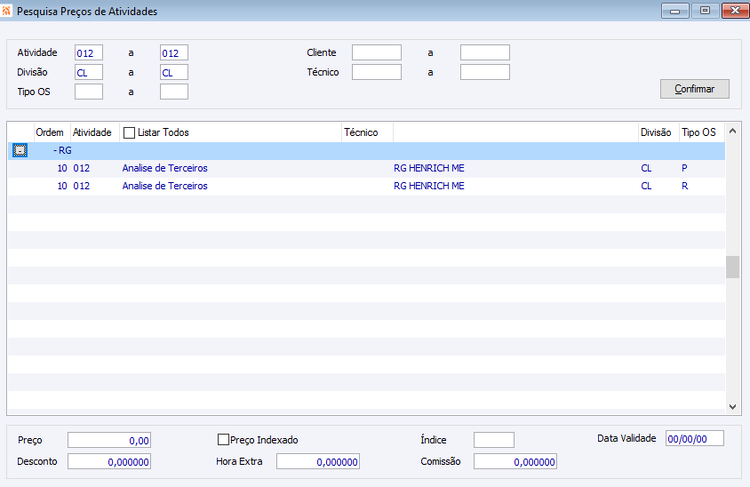Click the first Técnico filter field
Screen dimensions: 750x487
click(376, 72)
